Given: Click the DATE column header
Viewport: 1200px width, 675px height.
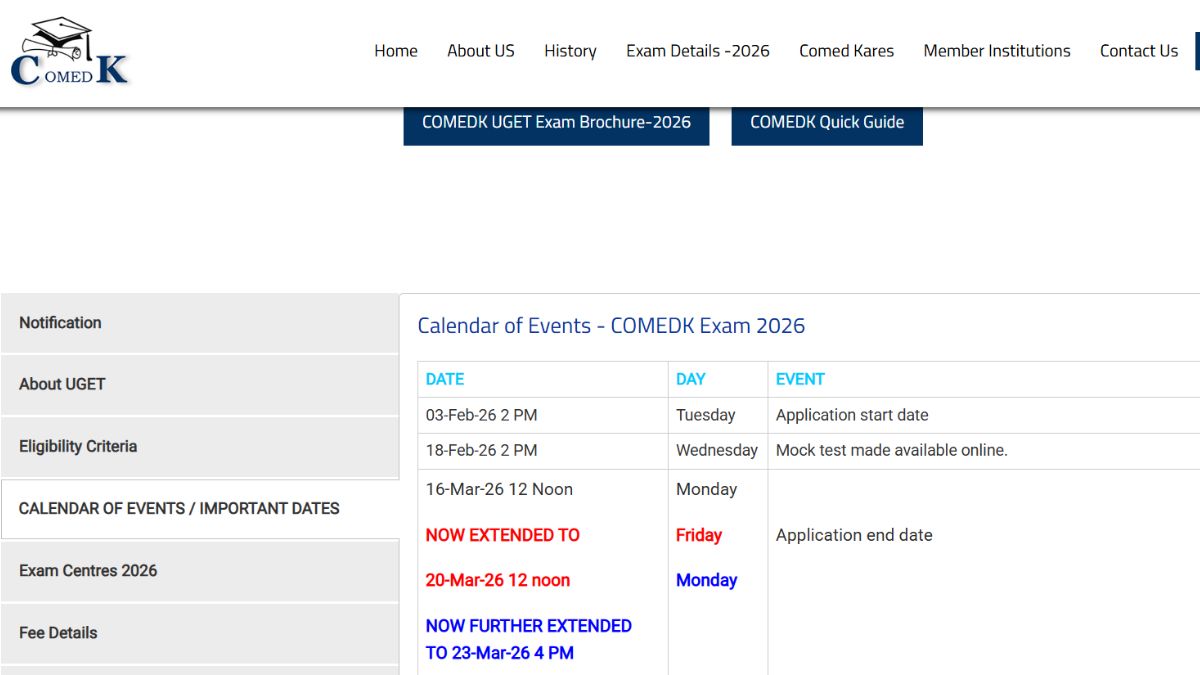Looking at the screenshot, I should [x=445, y=379].
